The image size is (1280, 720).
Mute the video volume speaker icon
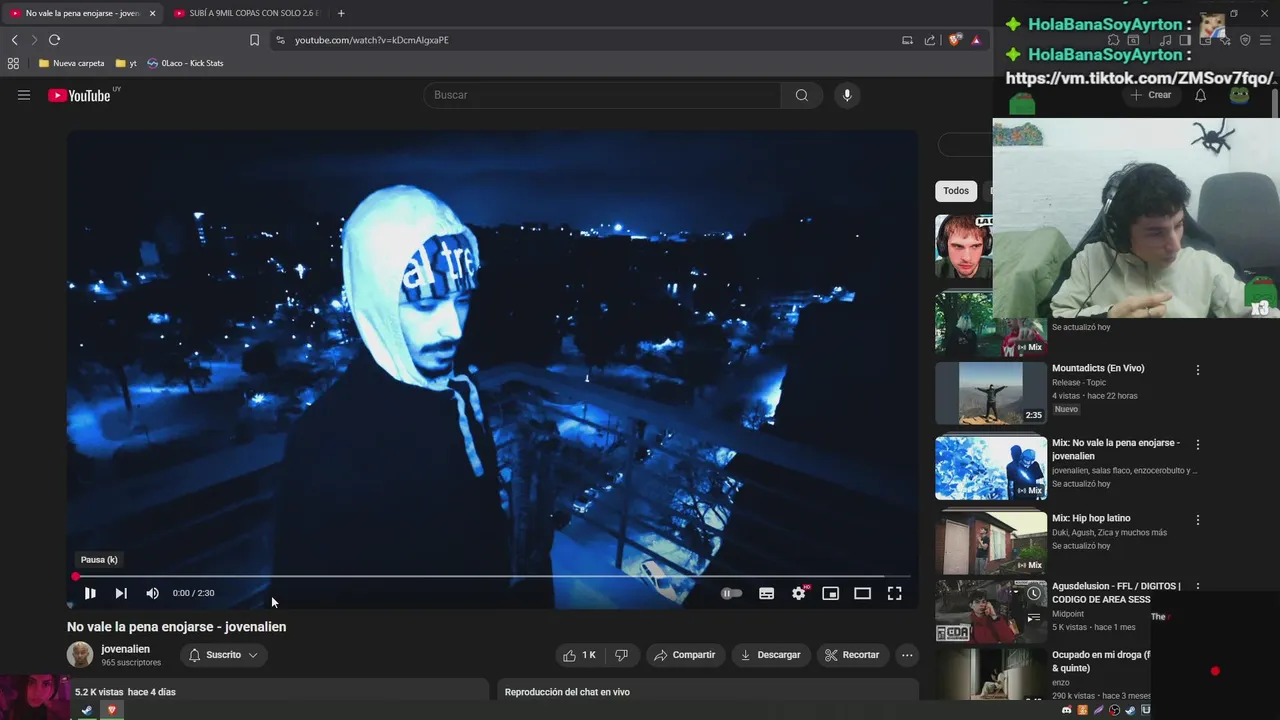(152, 593)
